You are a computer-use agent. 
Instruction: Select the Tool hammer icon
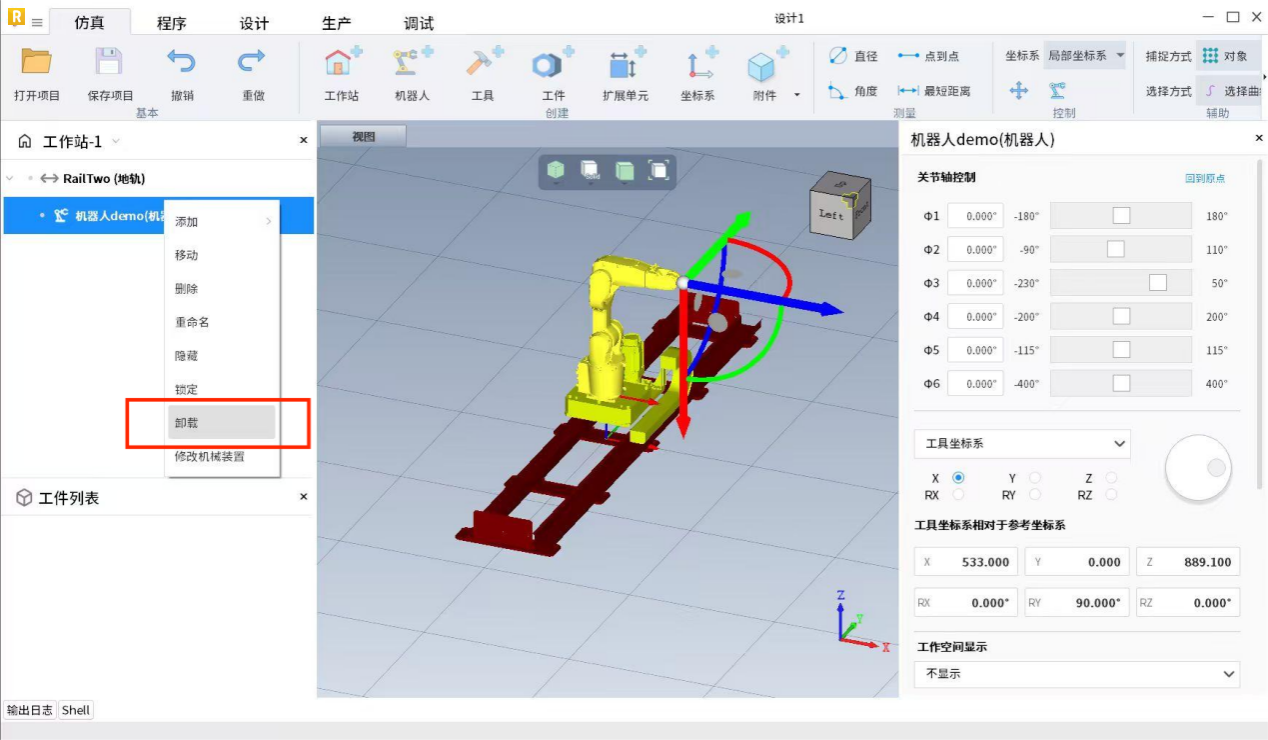483,64
